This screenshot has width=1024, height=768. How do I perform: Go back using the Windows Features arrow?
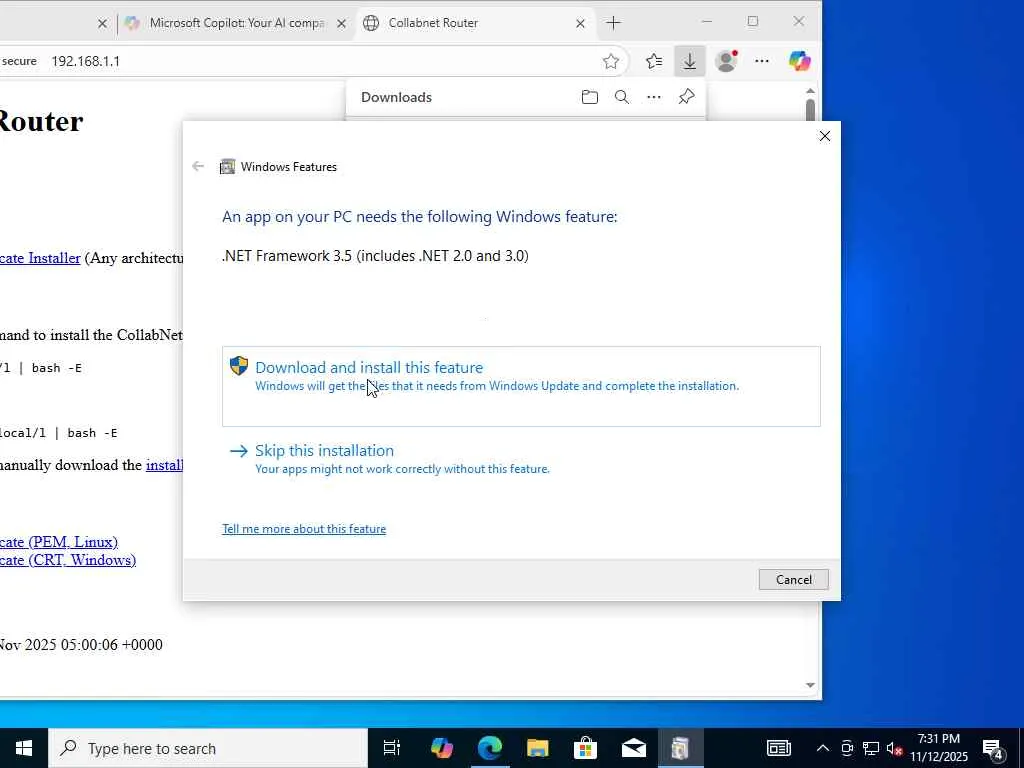(x=198, y=167)
